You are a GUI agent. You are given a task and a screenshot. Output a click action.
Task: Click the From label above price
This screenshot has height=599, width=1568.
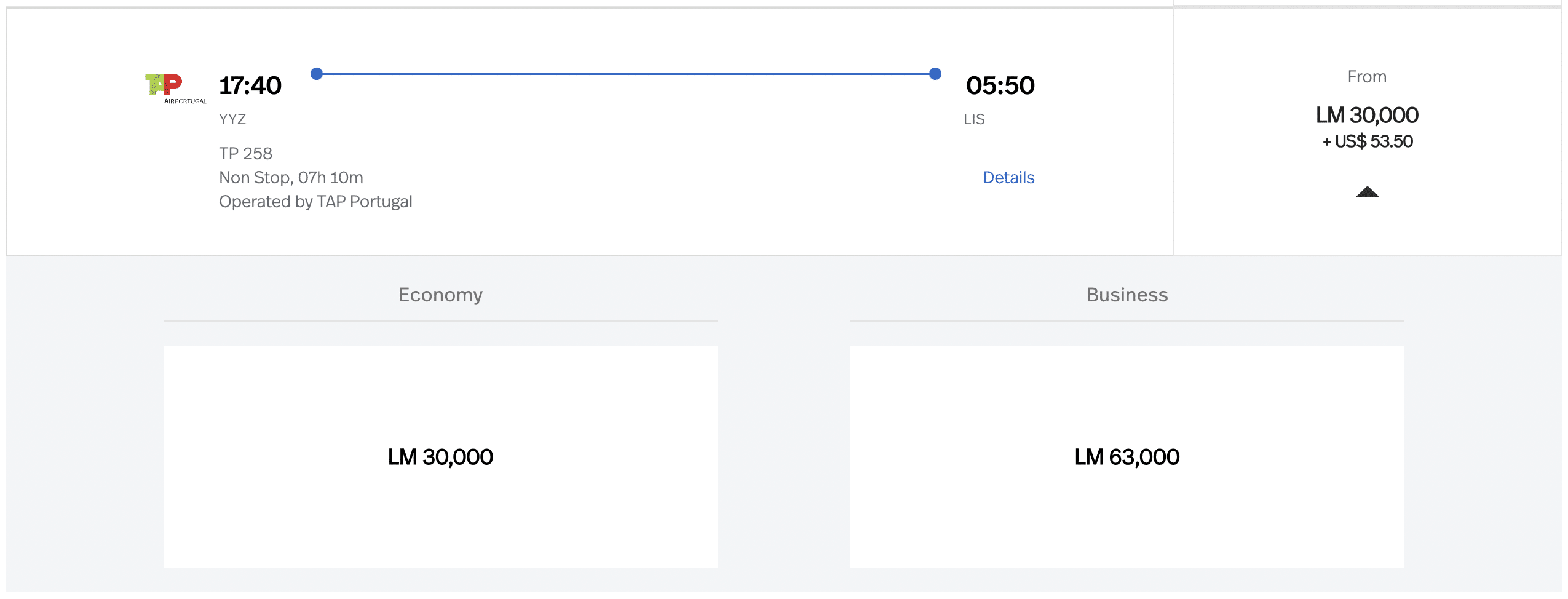(x=1366, y=77)
